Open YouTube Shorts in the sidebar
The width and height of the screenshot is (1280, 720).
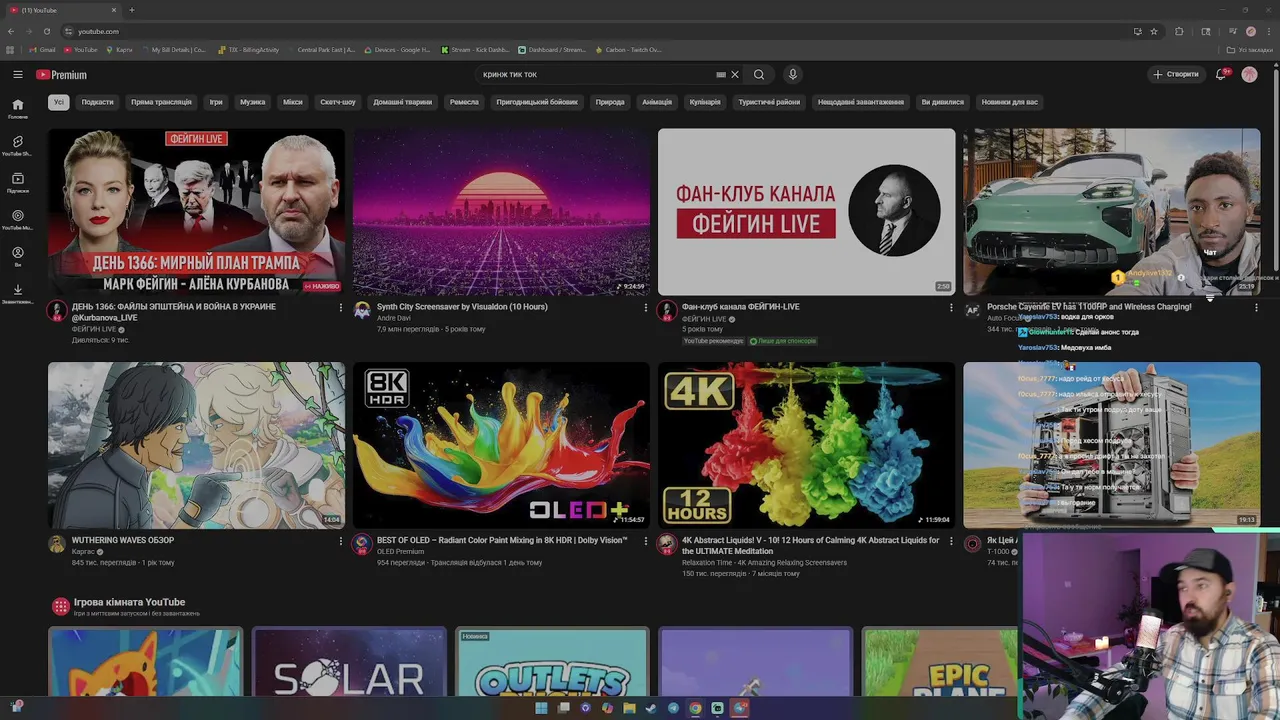tap(17, 146)
